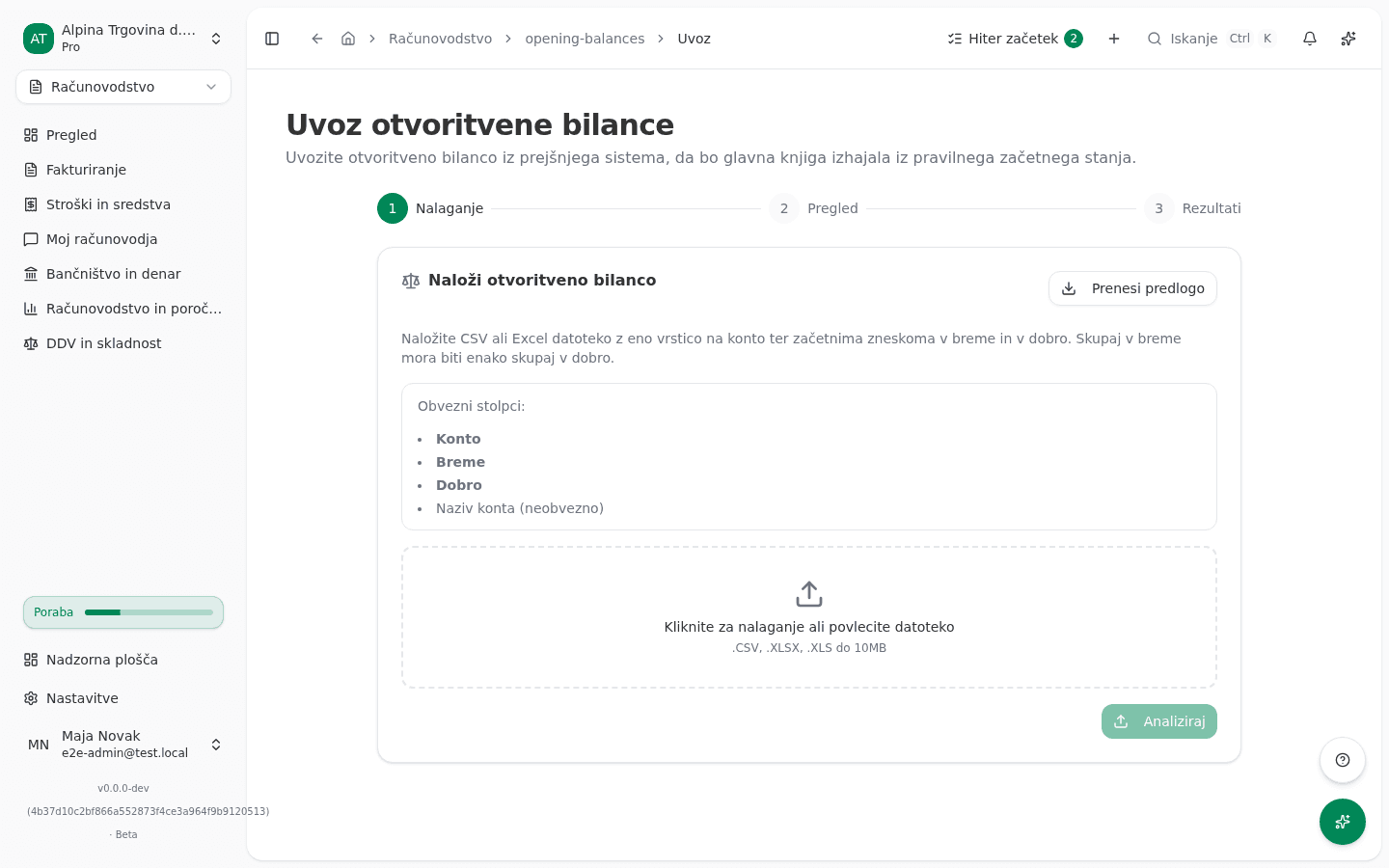Click the 'Breme' required column item
The image size is (1389, 868).
[x=460, y=462]
